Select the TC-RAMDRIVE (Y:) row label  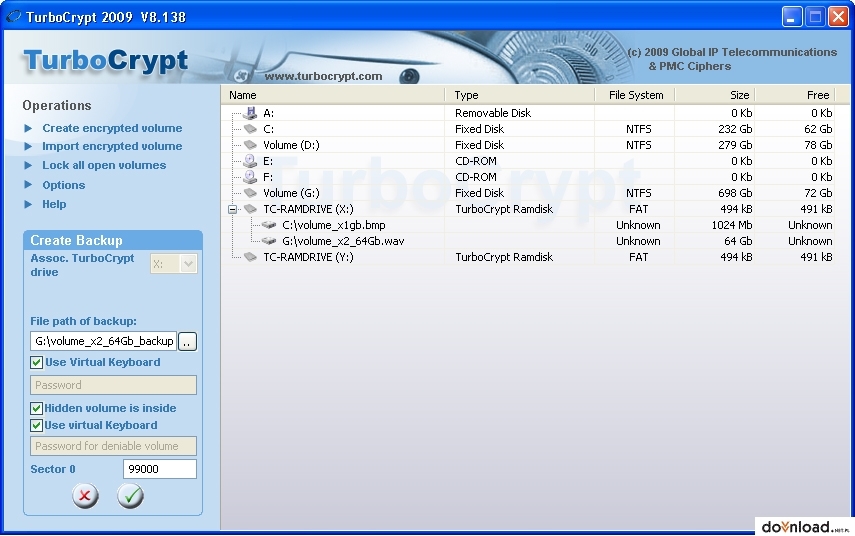click(308, 257)
